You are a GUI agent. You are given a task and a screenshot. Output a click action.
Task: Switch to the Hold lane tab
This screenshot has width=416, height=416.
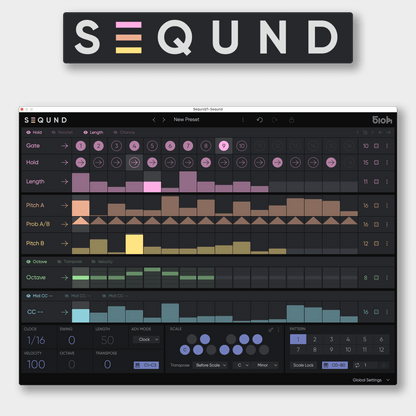[x=34, y=132]
